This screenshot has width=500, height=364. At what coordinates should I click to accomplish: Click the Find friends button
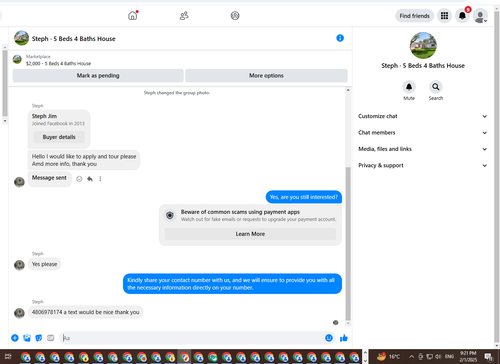(414, 16)
